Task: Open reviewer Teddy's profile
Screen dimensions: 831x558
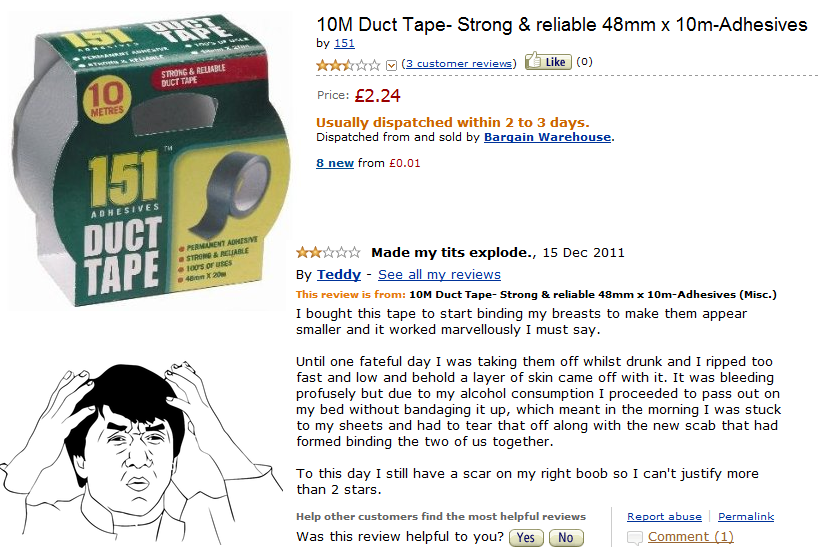Action: pyautogui.click(x=339, y=274)
